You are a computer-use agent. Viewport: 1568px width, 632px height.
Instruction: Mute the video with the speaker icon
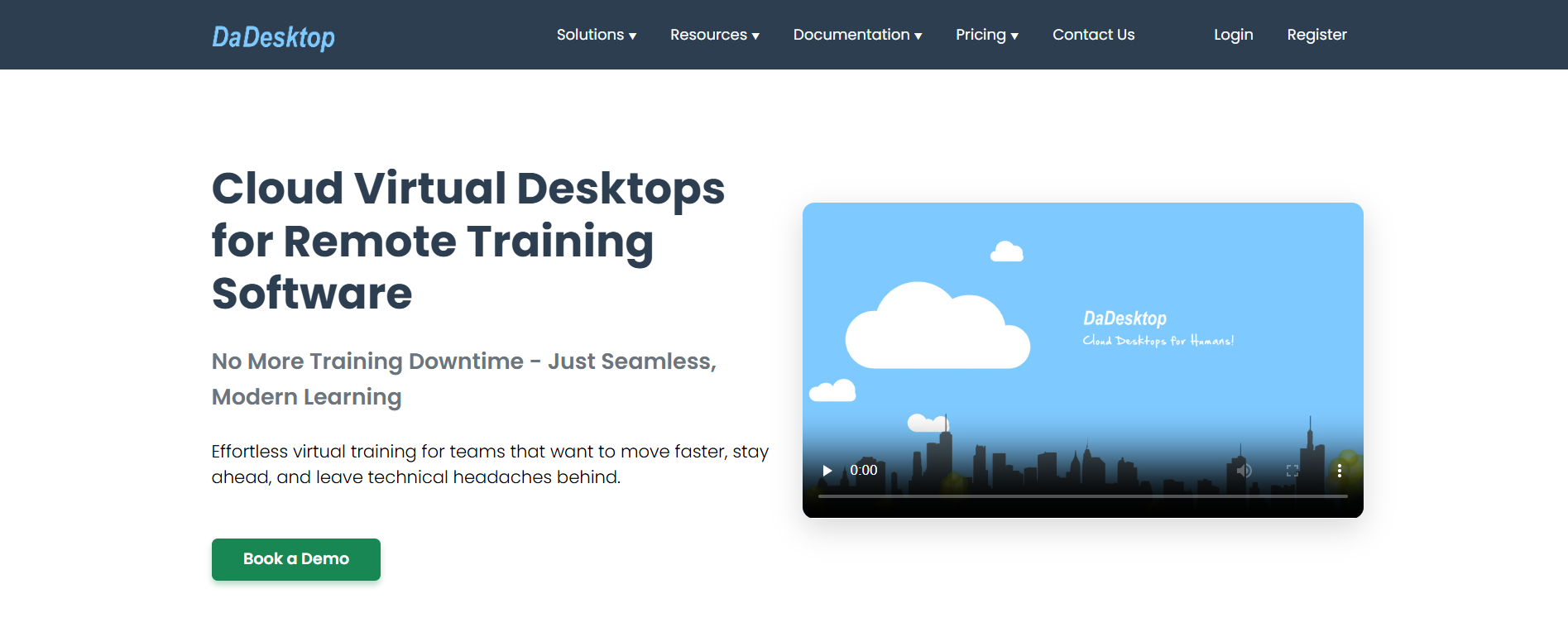pyautogui.click(x=1244, y=471)
